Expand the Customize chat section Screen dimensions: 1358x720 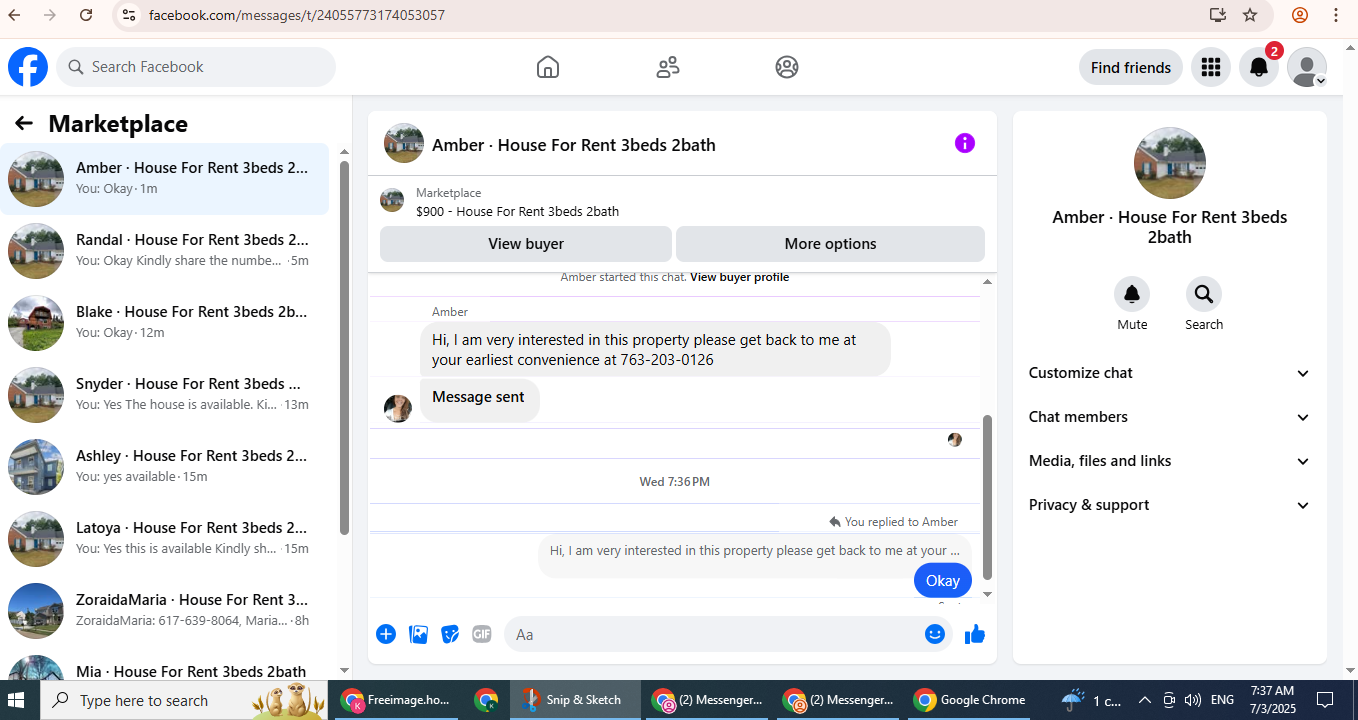1170,373
